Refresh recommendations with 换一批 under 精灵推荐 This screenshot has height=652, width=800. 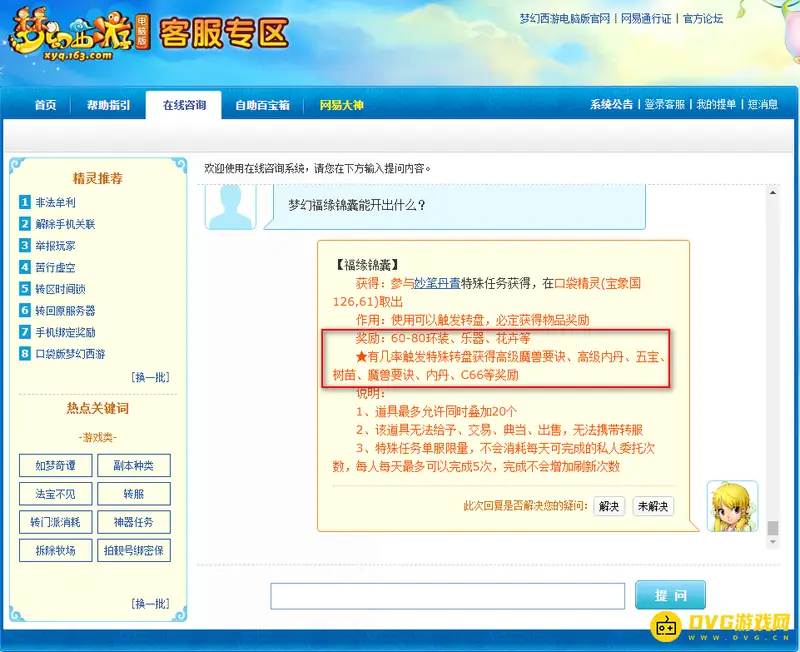151,377
